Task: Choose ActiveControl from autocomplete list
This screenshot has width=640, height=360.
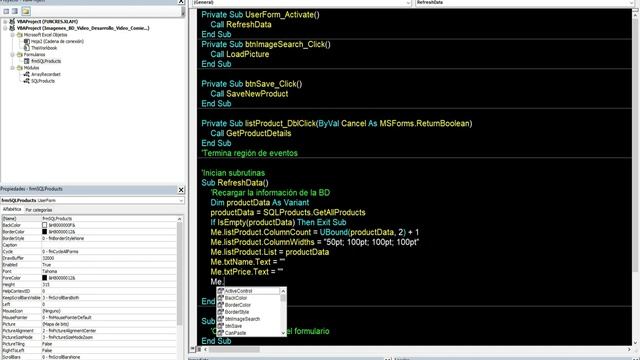Action: pos(248,291)
